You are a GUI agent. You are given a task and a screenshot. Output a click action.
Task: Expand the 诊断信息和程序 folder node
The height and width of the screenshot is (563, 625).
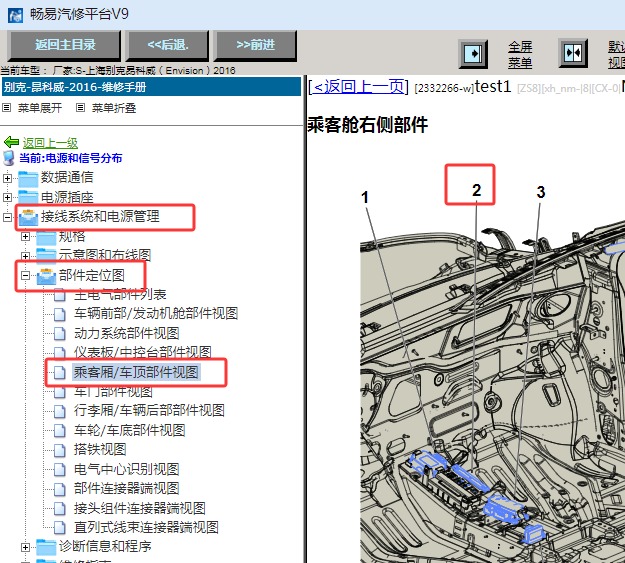pyautogui.click(x=25, y=547)
